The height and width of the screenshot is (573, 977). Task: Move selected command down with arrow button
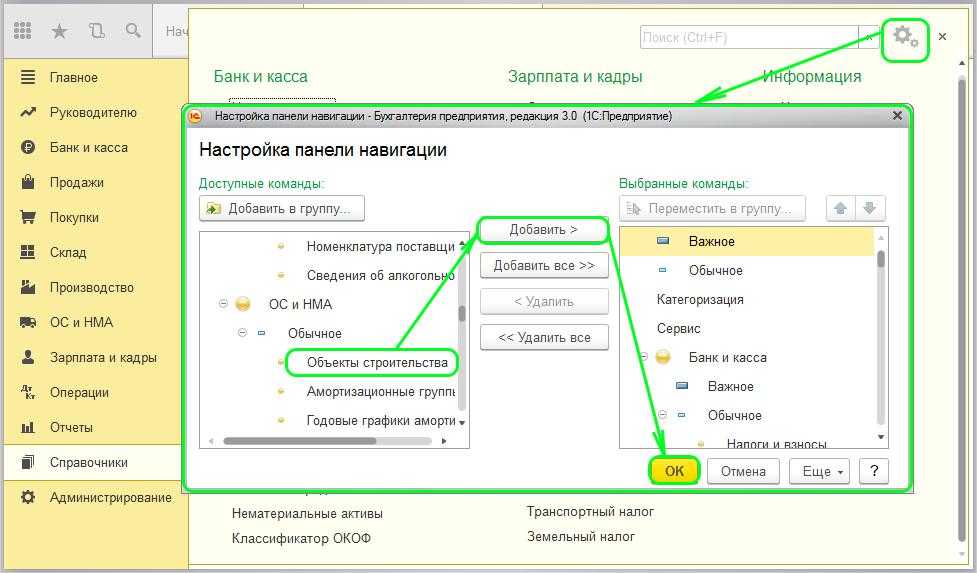click(869, 208)
